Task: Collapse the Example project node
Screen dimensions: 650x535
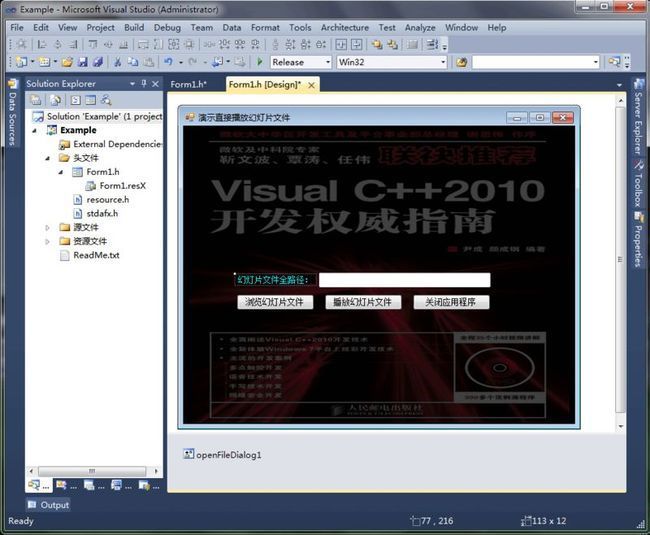Action: (34, 131)
